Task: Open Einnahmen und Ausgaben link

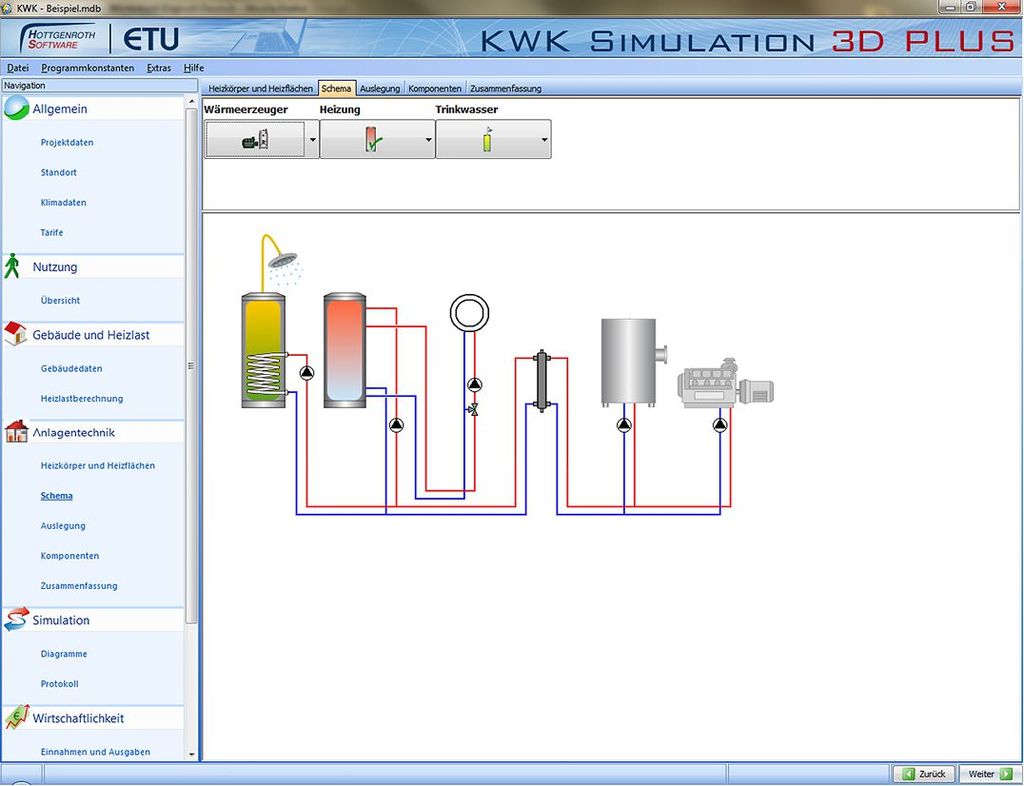Action: point(95,751)
